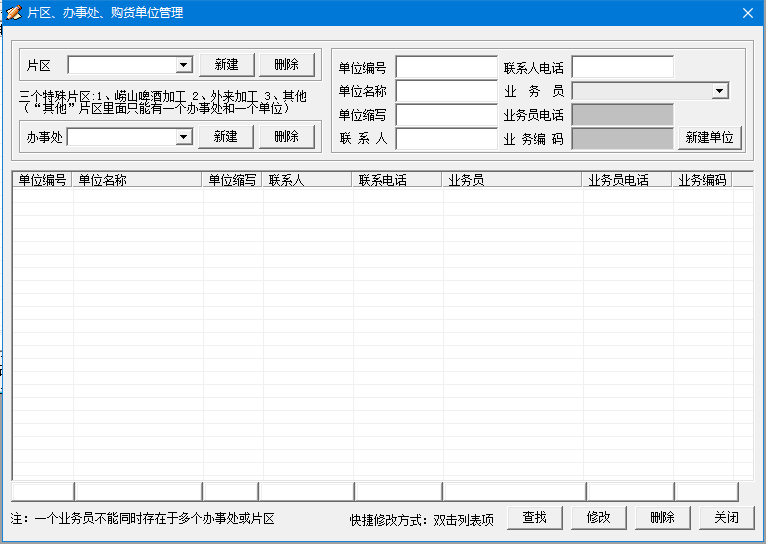Click the greyed 业务编码 field
766x544 pixels.
point(622,139)
